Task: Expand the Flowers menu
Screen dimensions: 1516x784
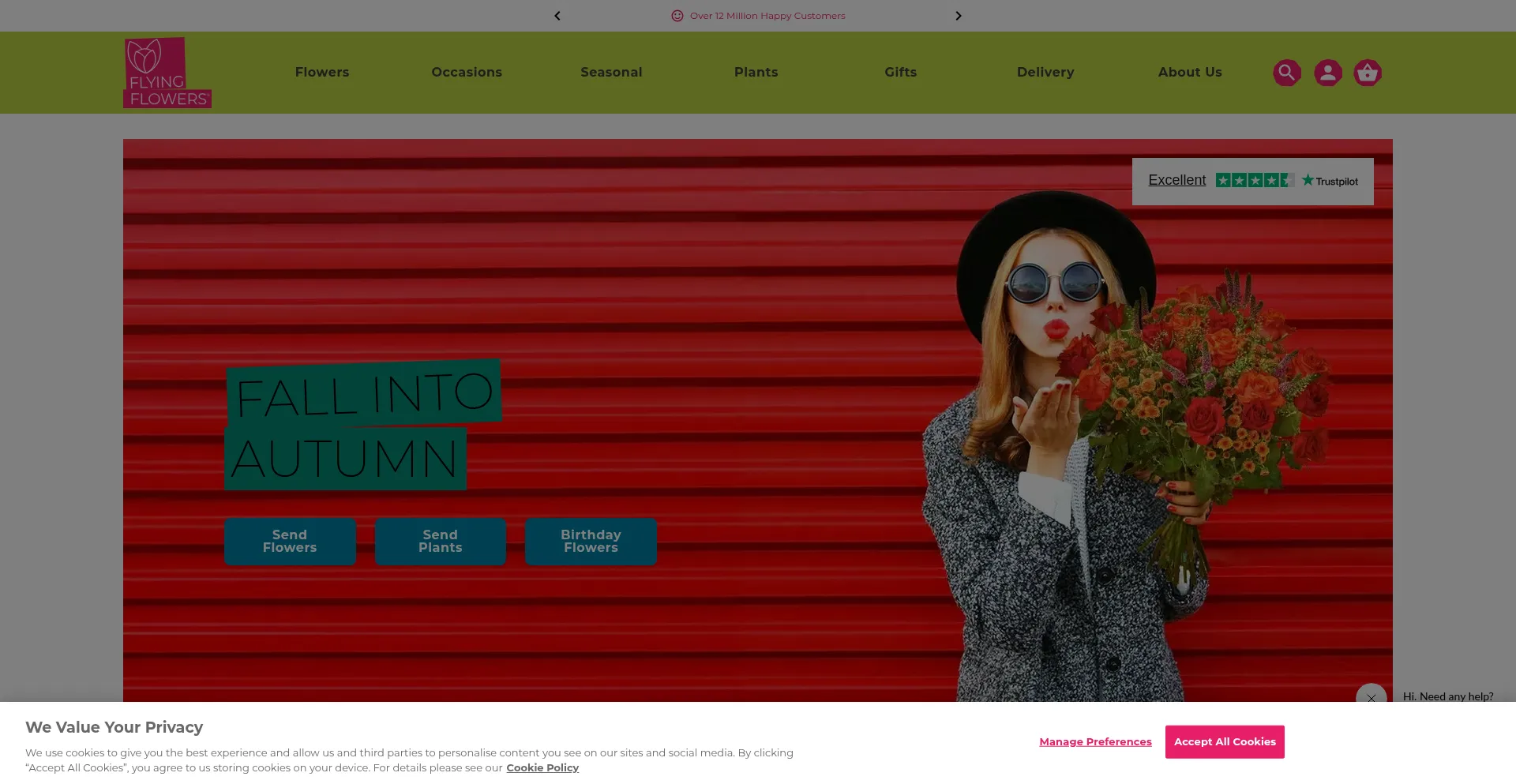Action: [322, 73]
